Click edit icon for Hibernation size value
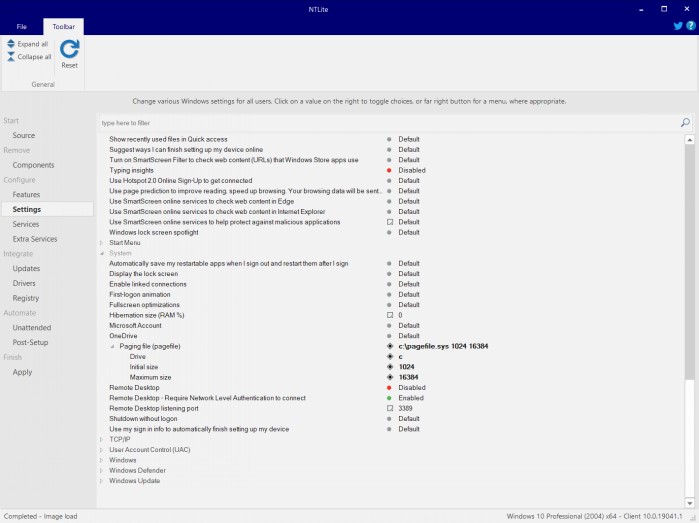Screen dimensions: 699x523 (390, 315)
